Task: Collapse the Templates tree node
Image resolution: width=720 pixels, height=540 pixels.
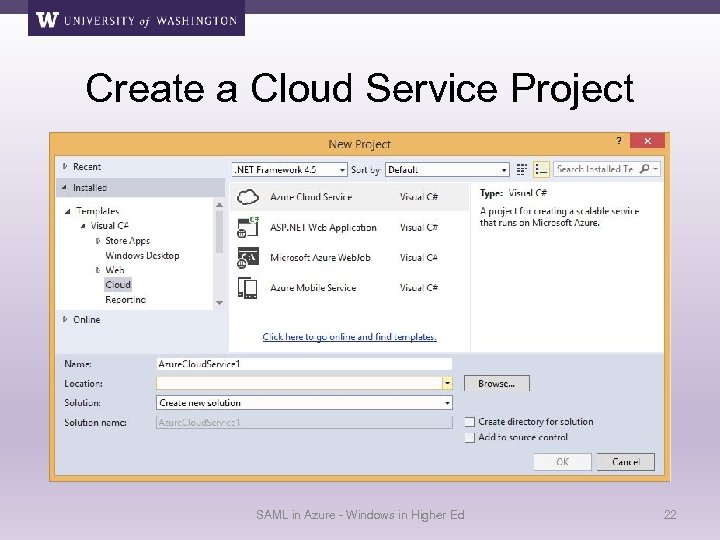Action: (x=68, y=211)
